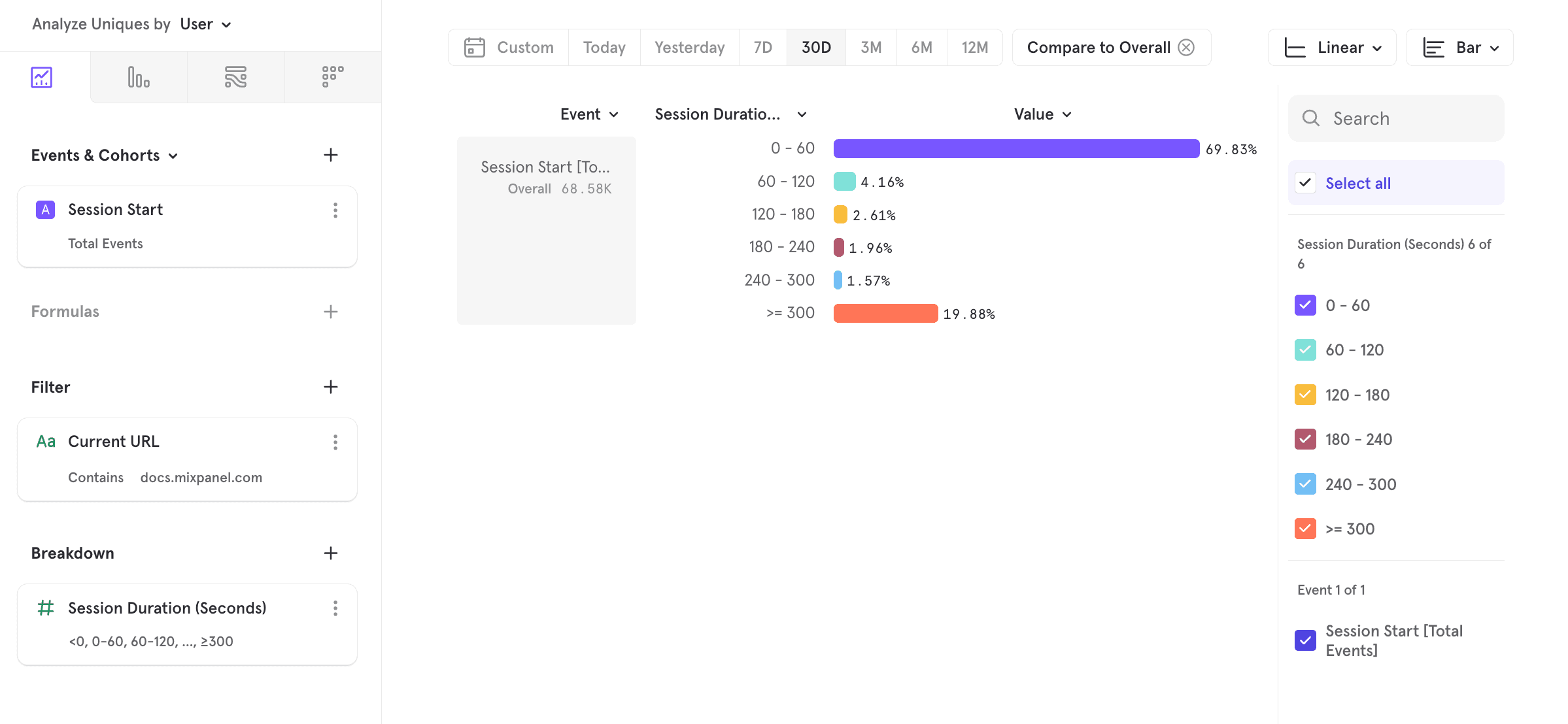
Task: Open the Session Start options menu
Action: click(x=335, y=210)
